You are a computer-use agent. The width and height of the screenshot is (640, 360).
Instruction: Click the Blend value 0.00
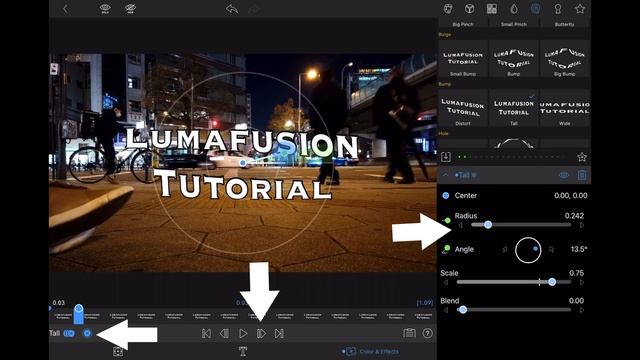tap(576, 301)
